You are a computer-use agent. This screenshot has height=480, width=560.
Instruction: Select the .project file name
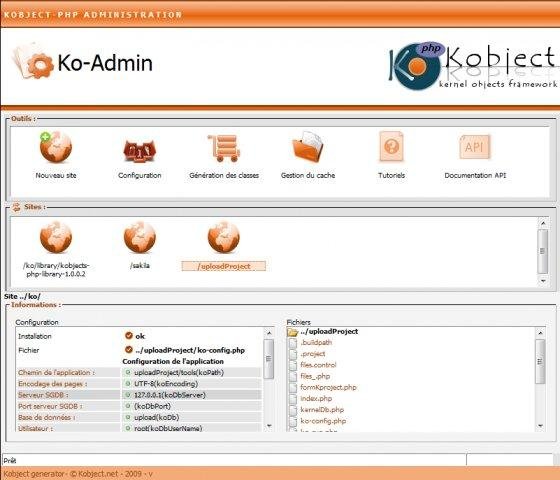point(313,354)
